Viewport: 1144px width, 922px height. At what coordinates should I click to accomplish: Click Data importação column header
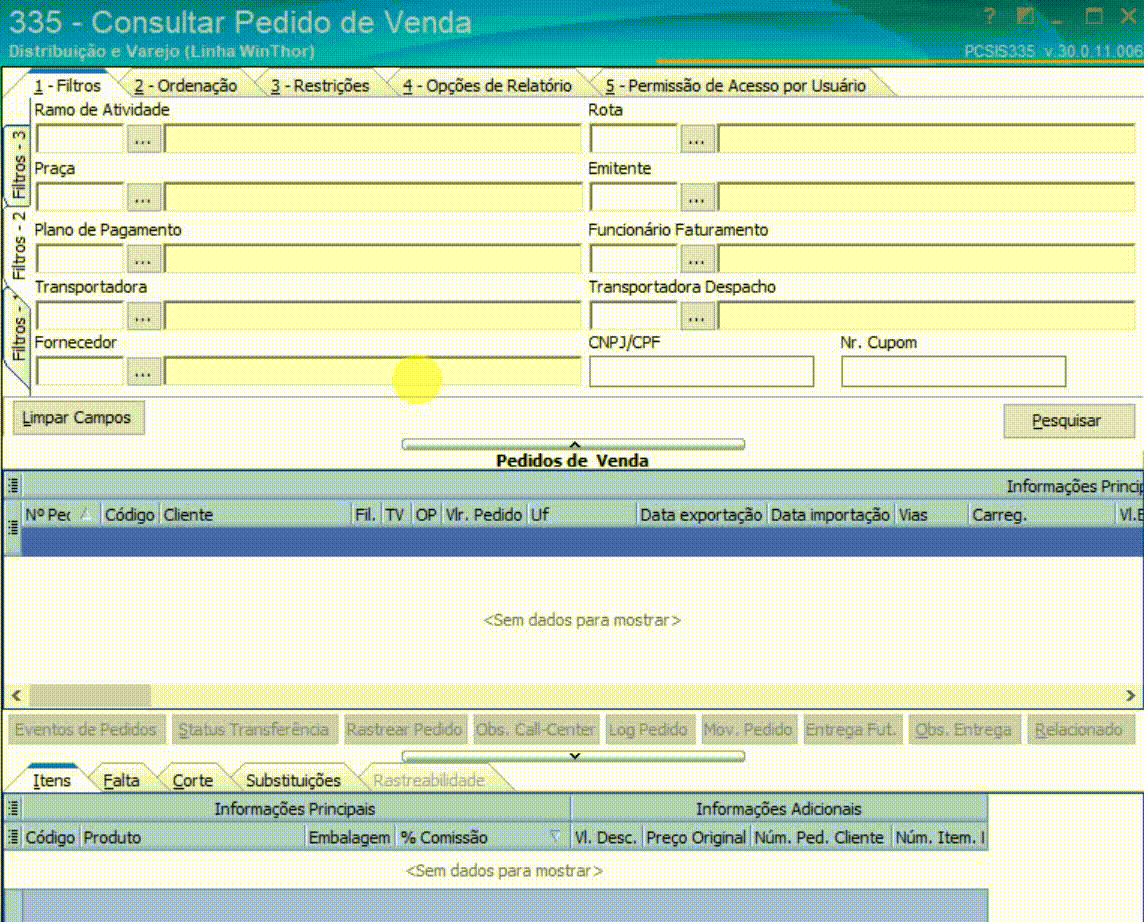830,514
